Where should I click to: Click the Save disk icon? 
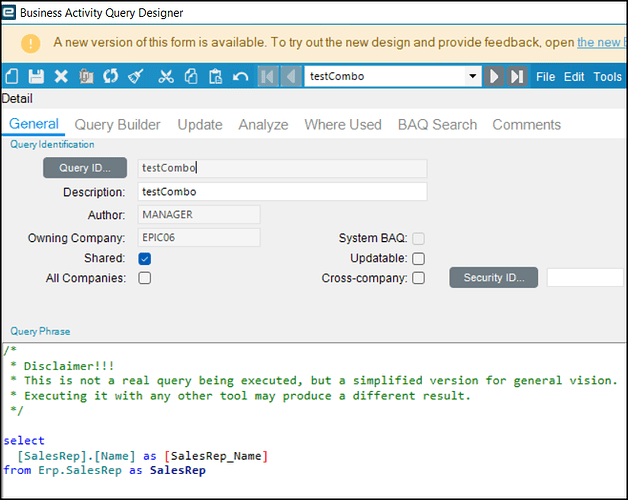point(37,77)
